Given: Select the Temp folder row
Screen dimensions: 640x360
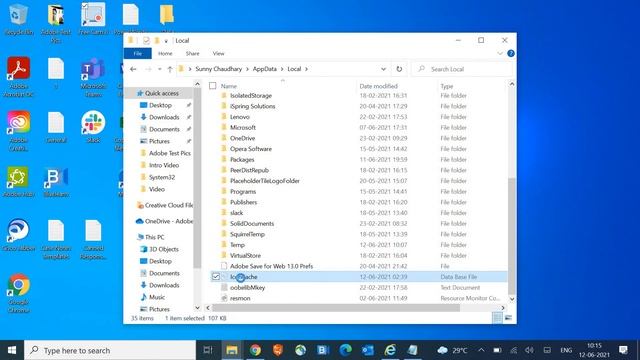Looking at the screenshot, I should (358, 245).
